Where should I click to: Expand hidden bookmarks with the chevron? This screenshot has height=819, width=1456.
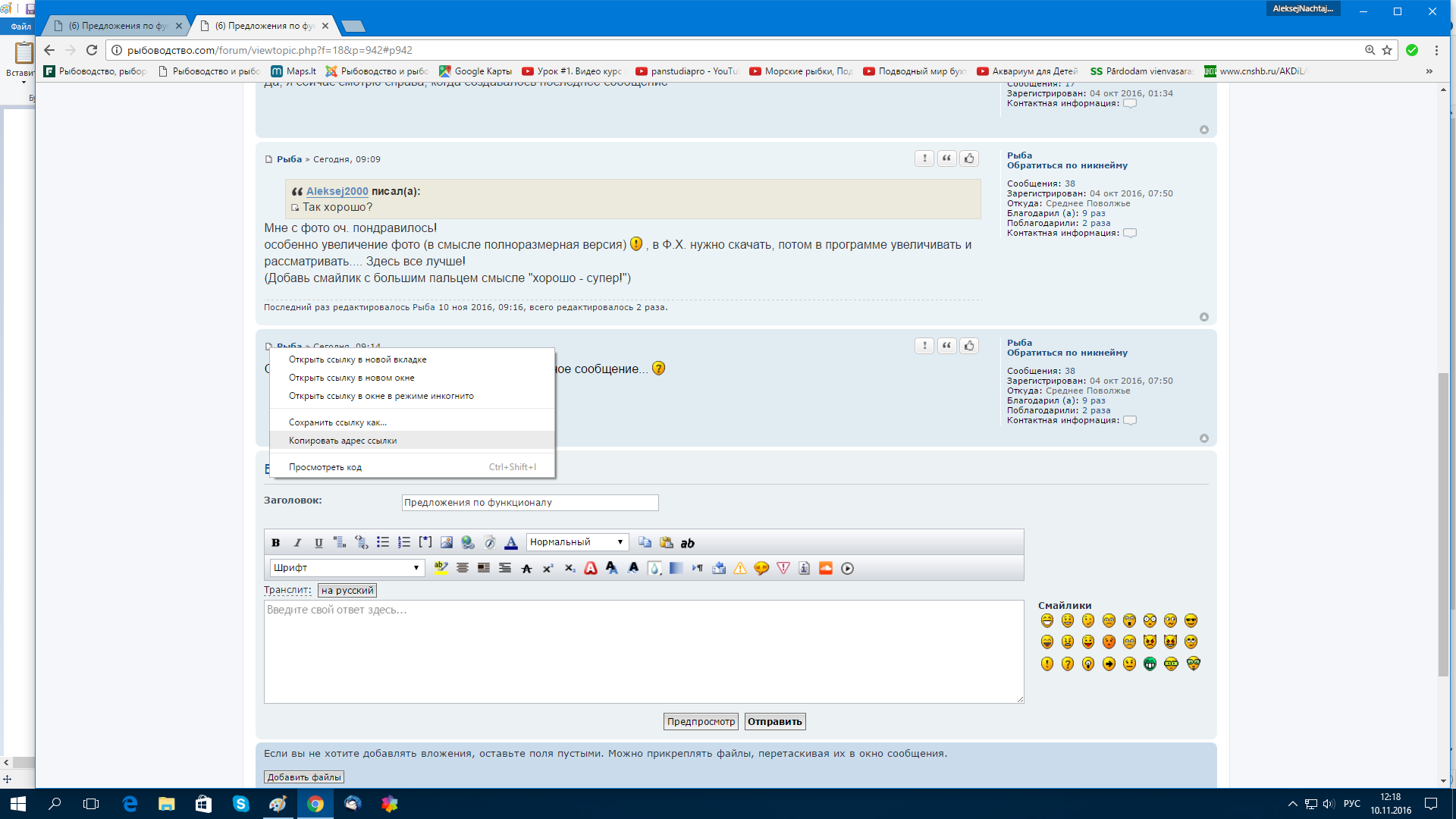tap(1429, 71)
